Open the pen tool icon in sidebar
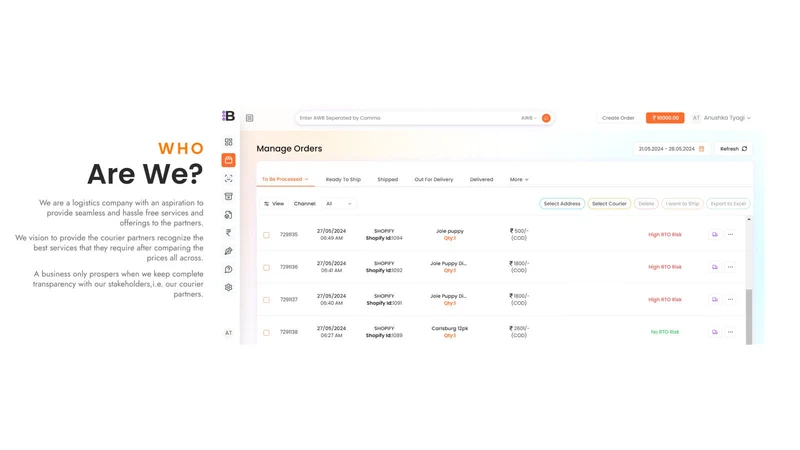This screenshot has height=450, width=800. (229, 251)
